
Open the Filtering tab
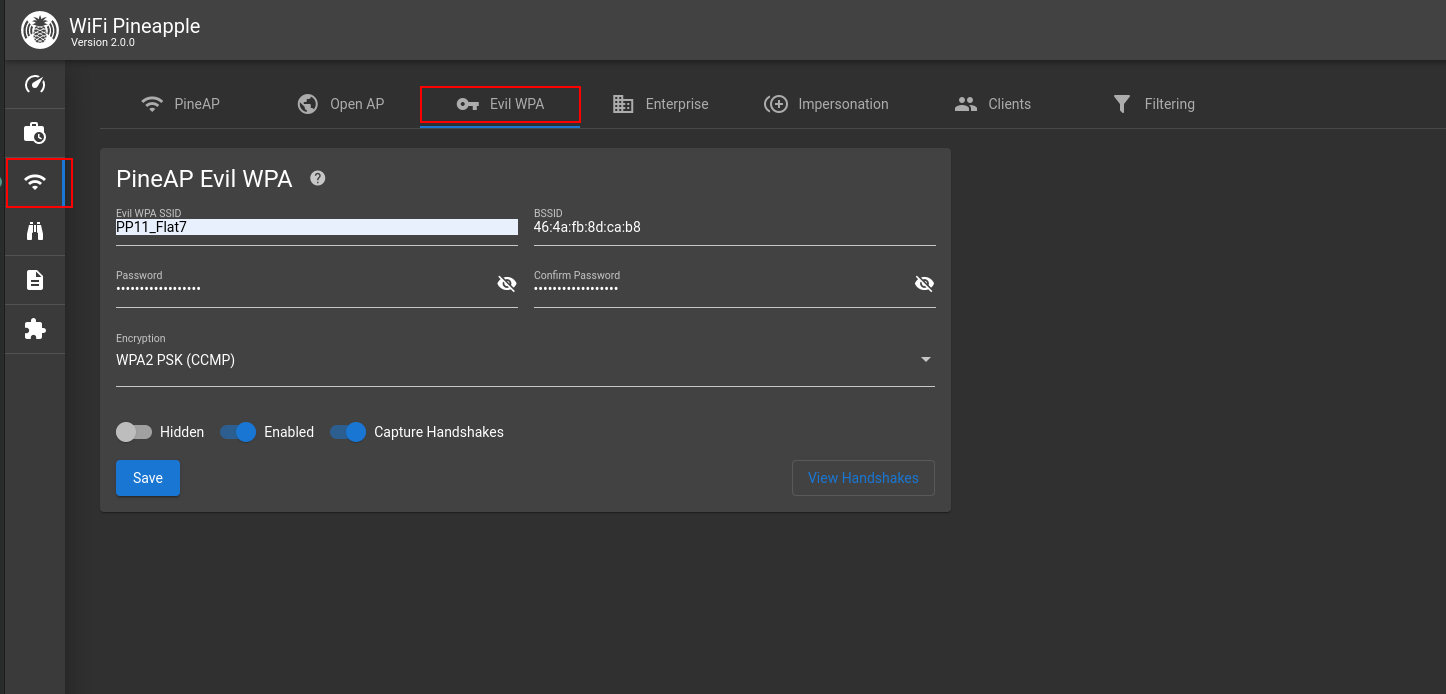click(x=1153, y=104)
